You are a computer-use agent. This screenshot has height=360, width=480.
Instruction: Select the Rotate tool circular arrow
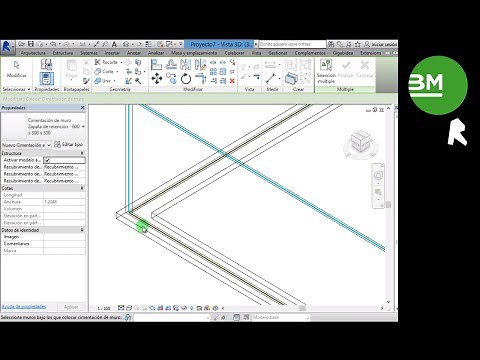(186, 79)
